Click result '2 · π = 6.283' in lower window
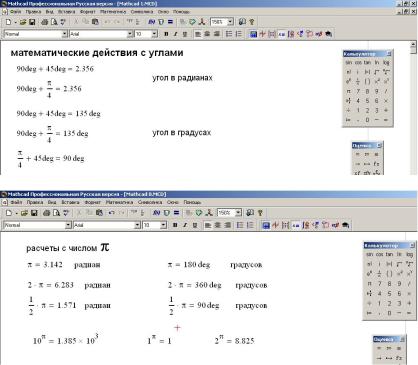Image resolution: width=418 pixels, height=365 pixels. [50, 285]
